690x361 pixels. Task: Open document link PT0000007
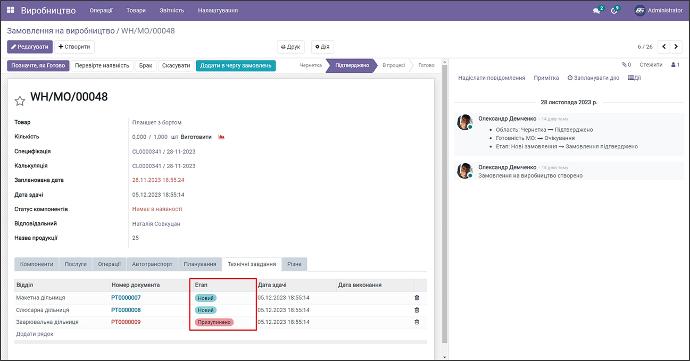point(126,298)
